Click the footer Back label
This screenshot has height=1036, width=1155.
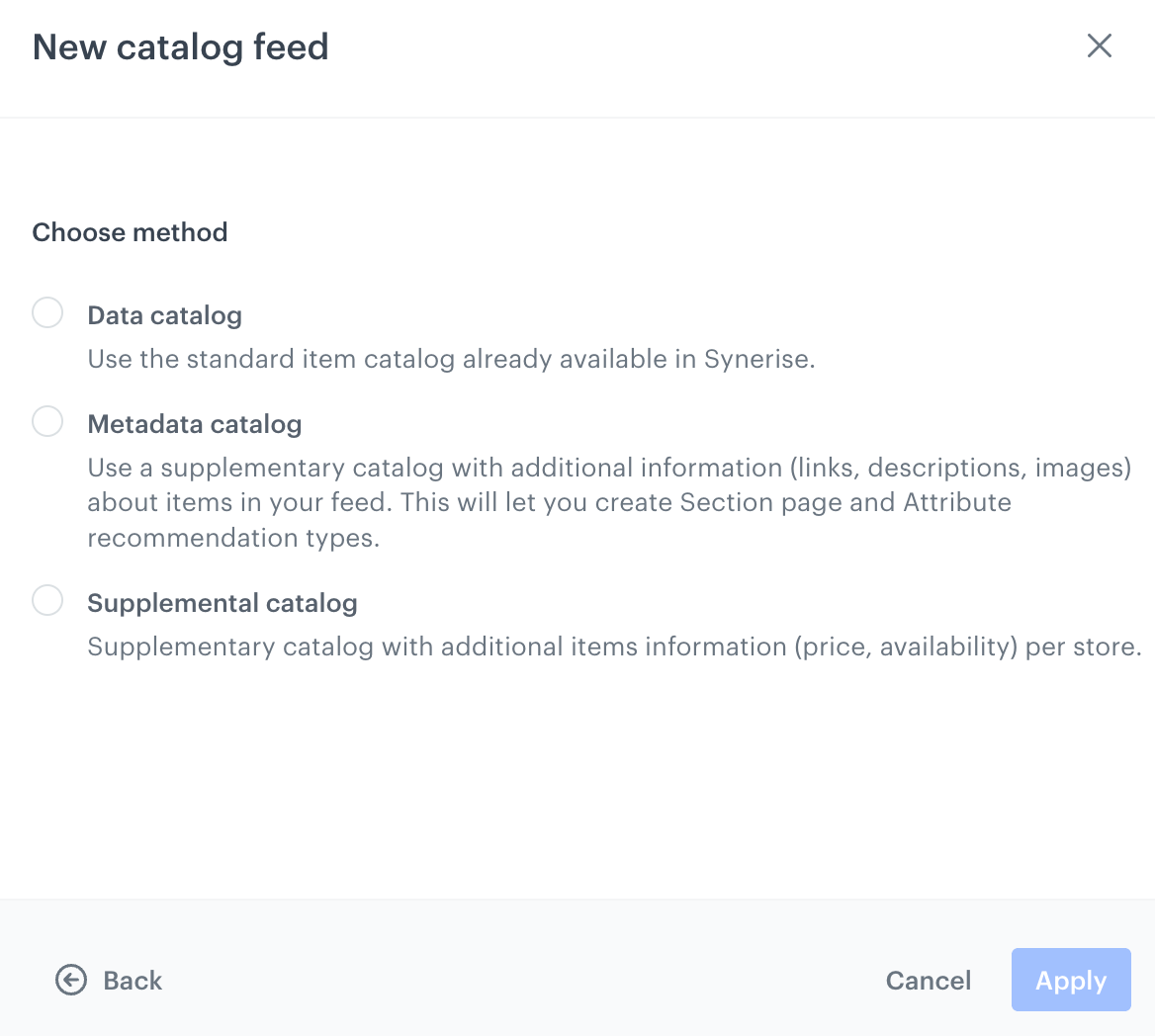click(x=132, y=980)
